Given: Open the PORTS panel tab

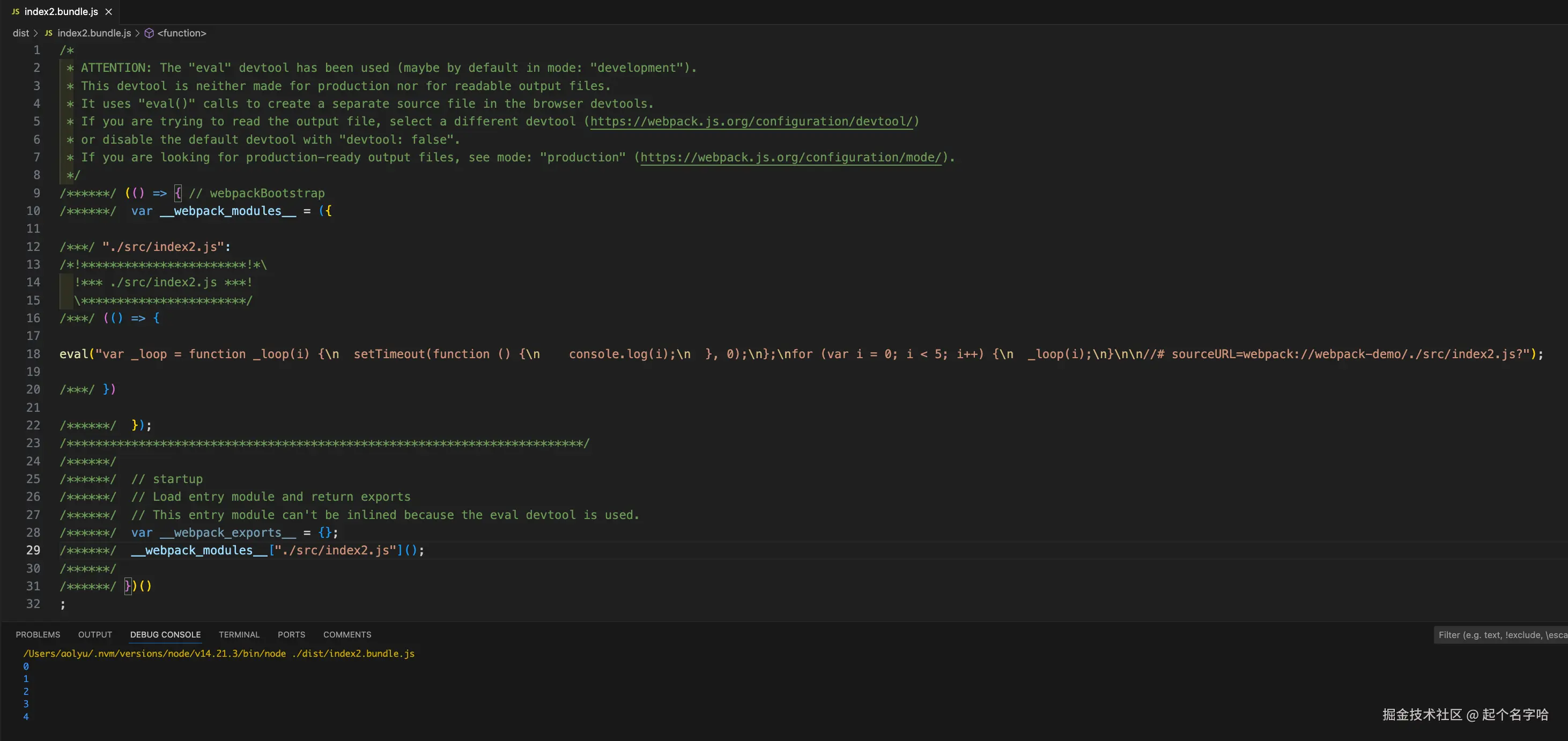Looking at the screenshot, I should [291, 634].
